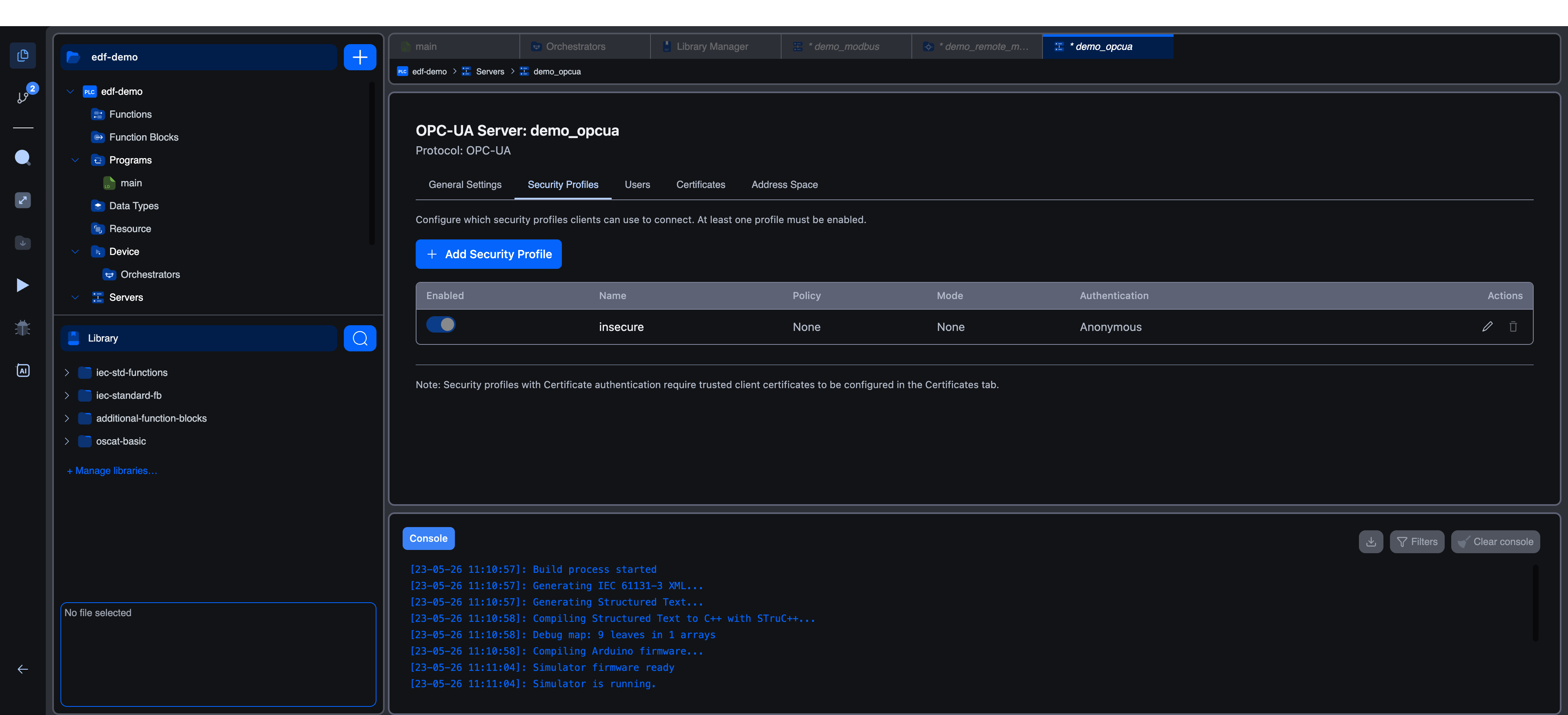Switch to the General Settings tab
The height and width of the screenshot is (715, 1568).
pyautogui.click(x=465, y=185)
